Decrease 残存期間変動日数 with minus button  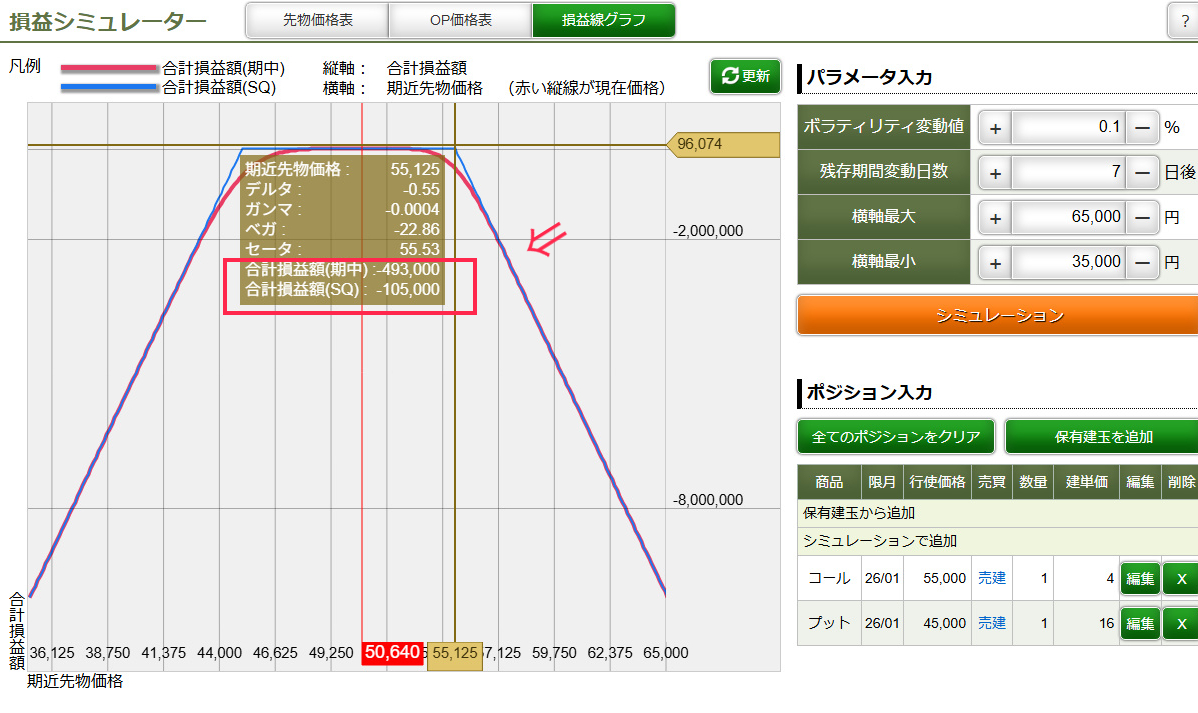click(1142, 172)
